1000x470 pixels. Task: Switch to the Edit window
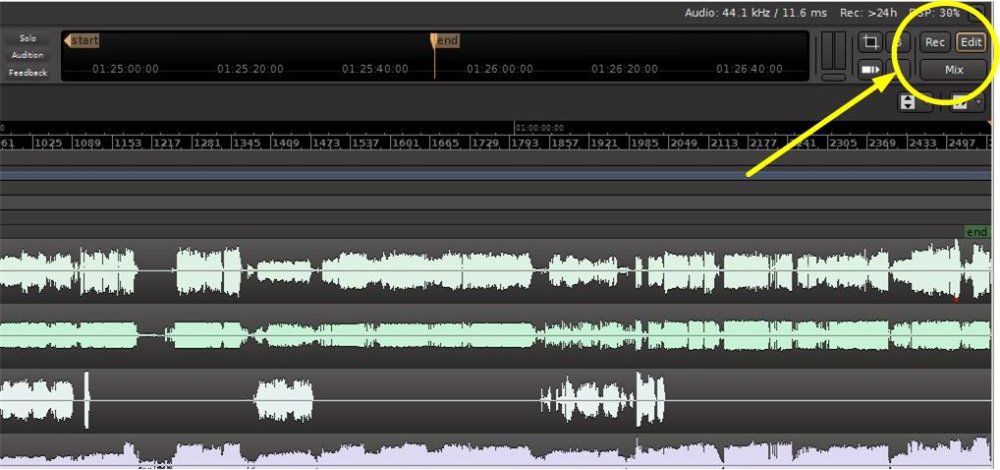pyautogui.click(x=971, y=43)
